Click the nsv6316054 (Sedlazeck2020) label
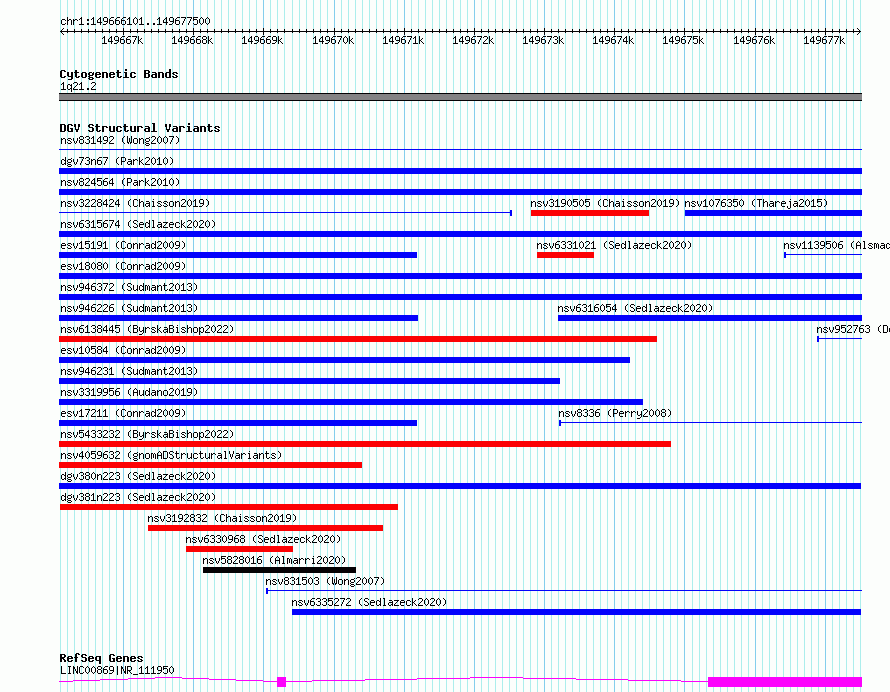Image resolution: width=890 pixels, height=692 pixels. pos(635,308)
